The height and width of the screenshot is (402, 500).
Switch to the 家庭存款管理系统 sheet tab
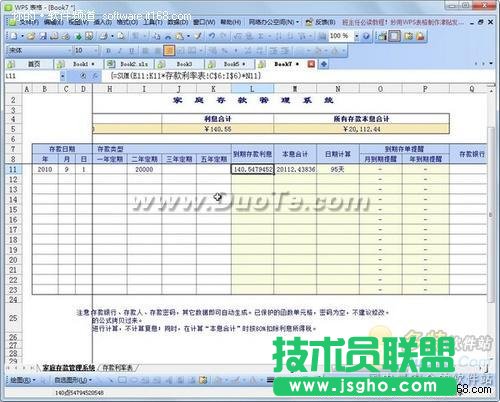69,368
